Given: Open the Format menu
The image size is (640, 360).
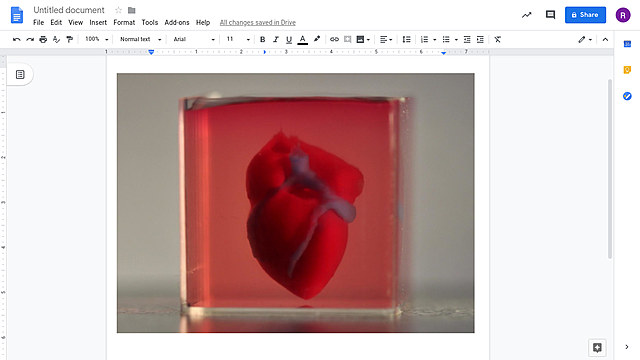Looking at the screenshot, I should coord(124,22).
